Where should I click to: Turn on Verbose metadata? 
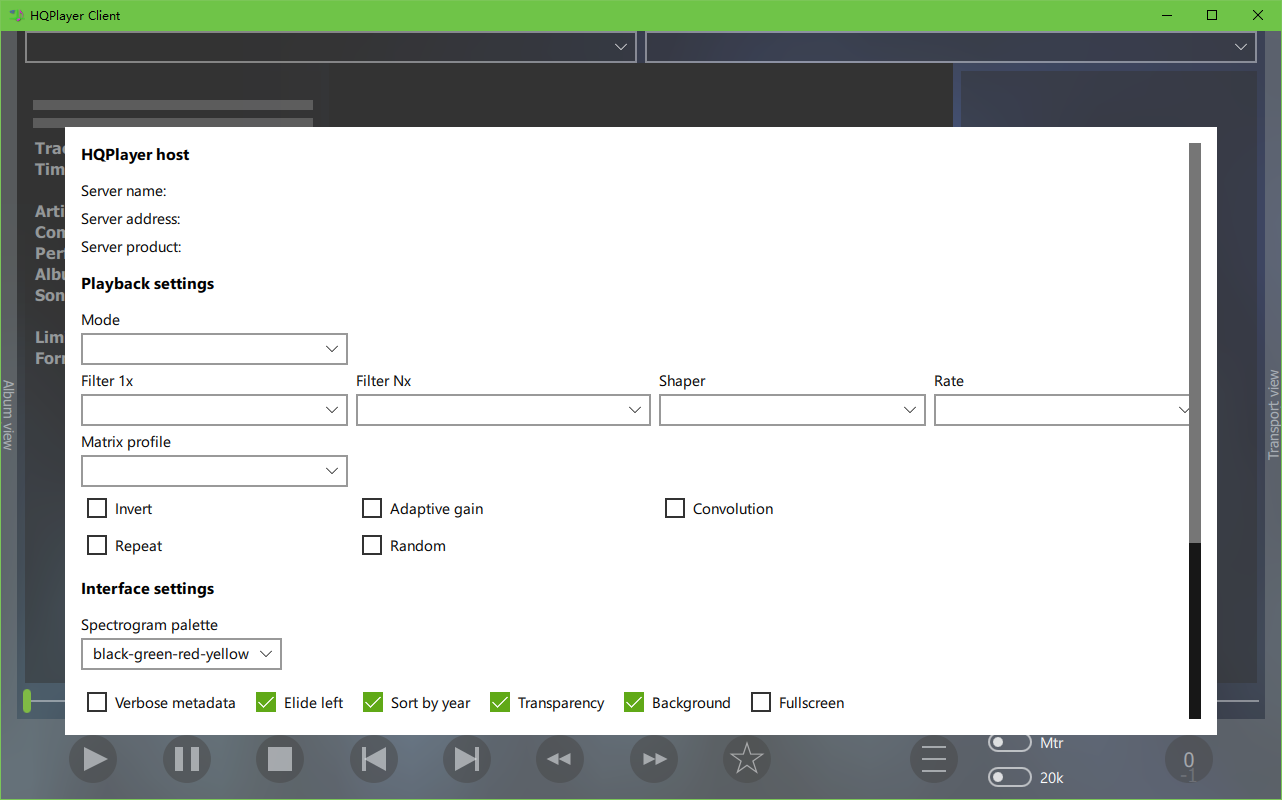97,702
